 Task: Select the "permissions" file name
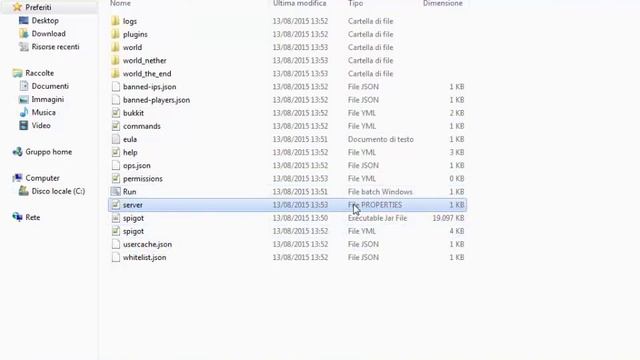[x=143, y=178]
